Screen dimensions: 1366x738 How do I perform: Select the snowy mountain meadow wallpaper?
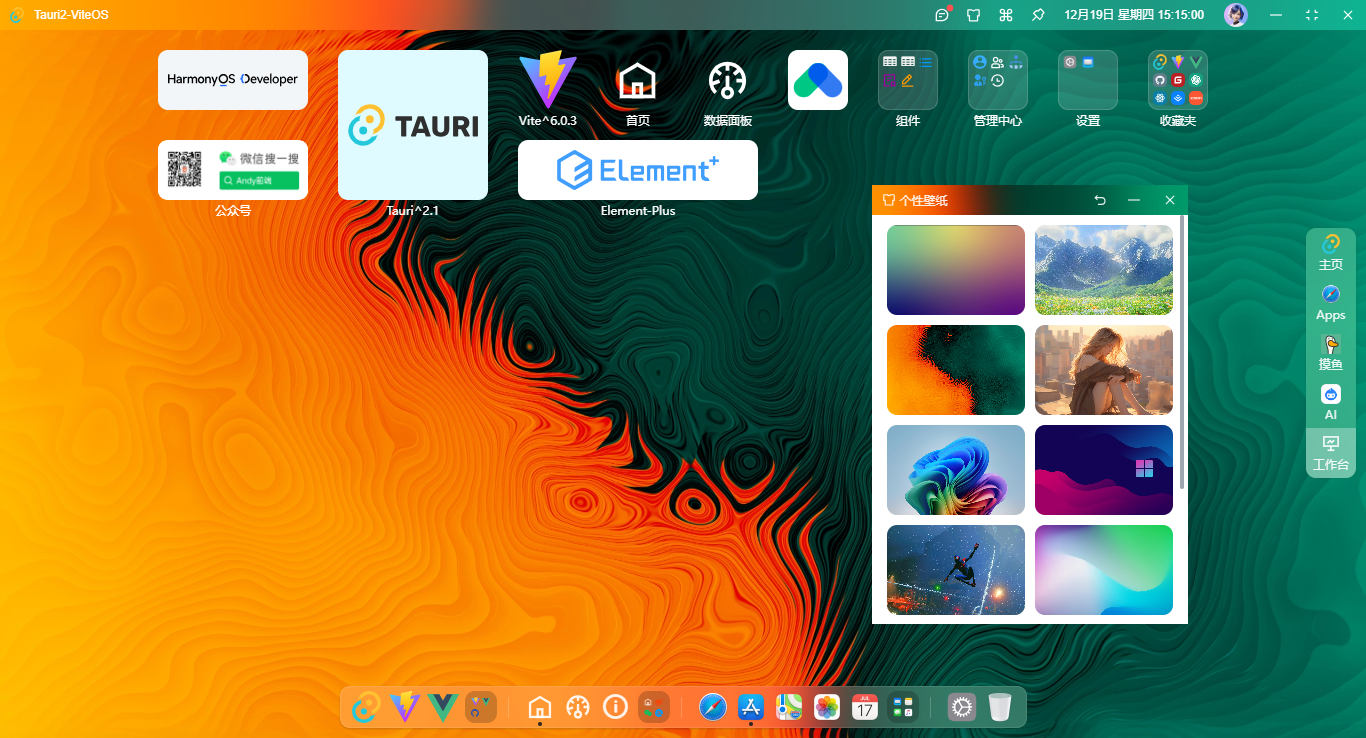coord(1104,270)
